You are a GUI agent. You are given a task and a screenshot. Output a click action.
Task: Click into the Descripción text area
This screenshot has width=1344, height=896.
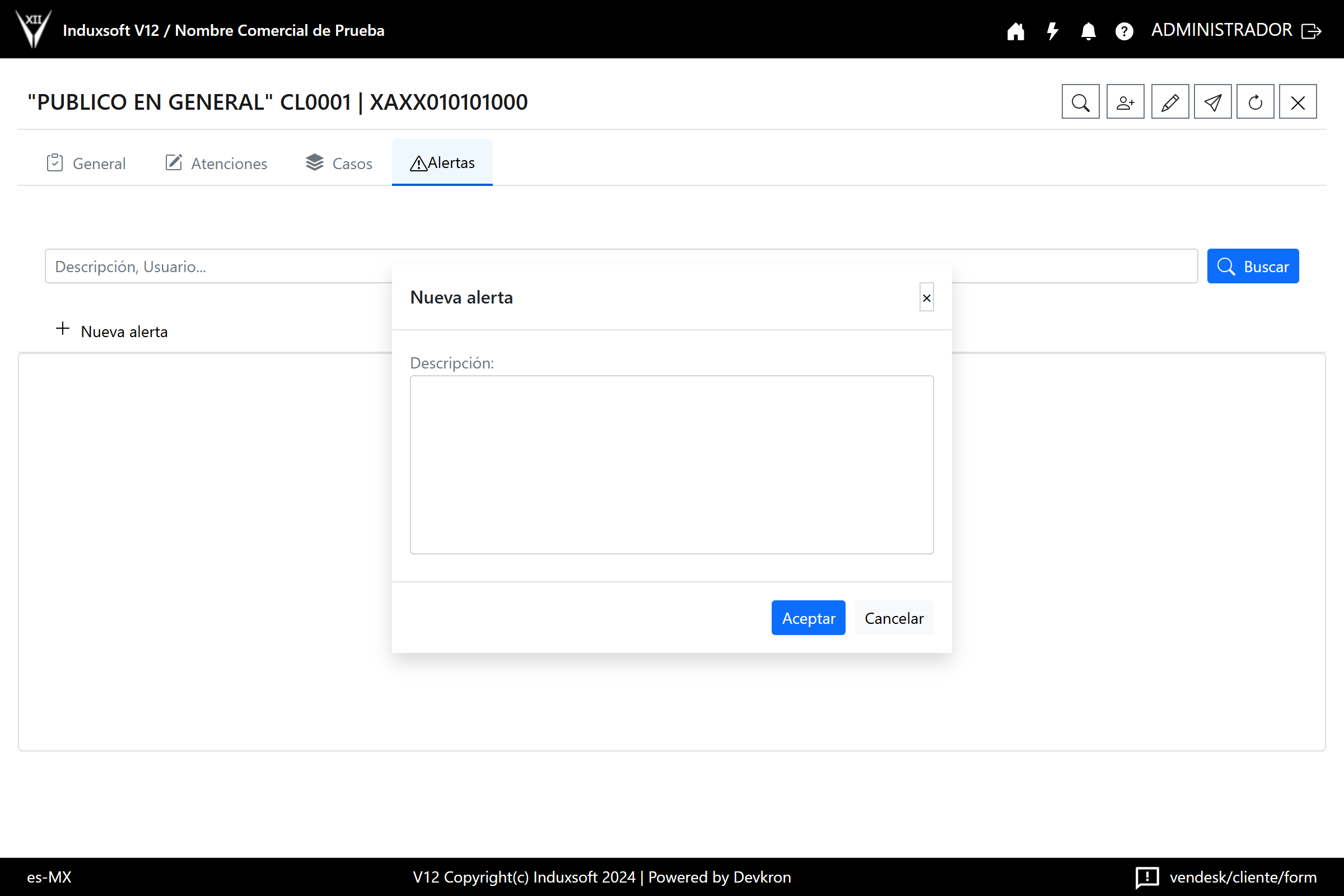click(671, 465)
